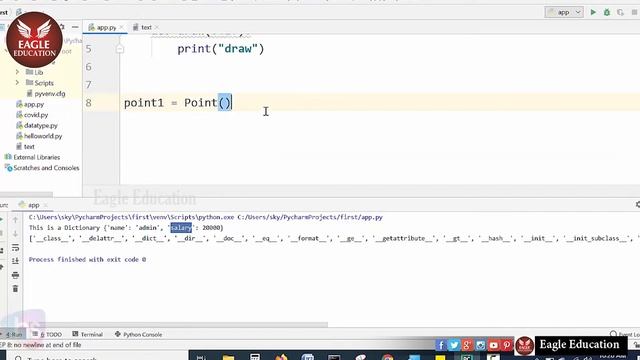Screen dimensions: 640x360
Task: Open the Run tool window button
Action: tap(12, 334)
